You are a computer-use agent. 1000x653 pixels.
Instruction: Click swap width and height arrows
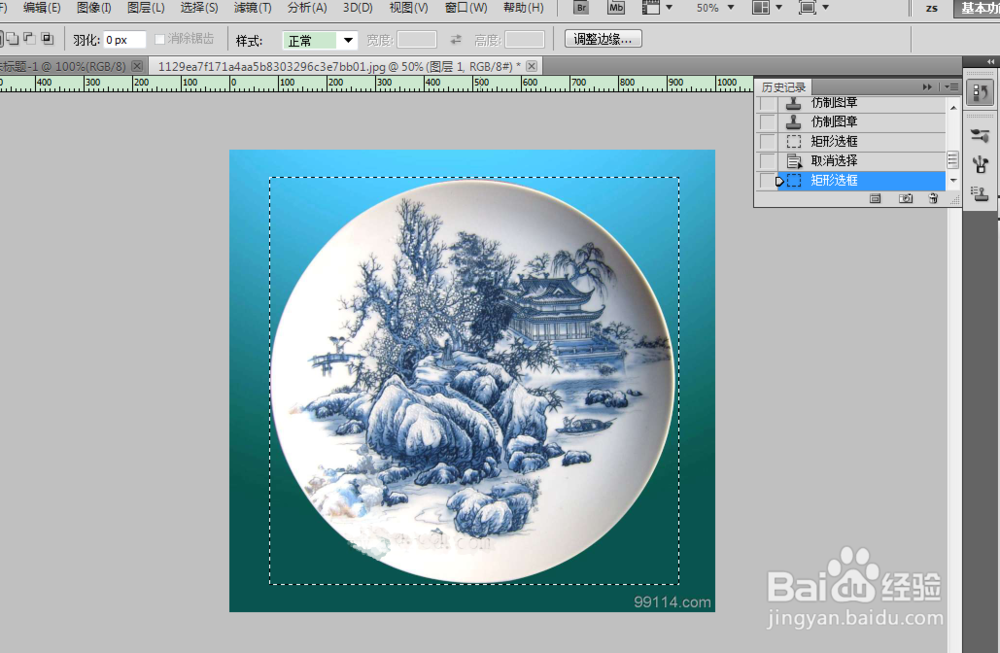click(x=455, y=40)
